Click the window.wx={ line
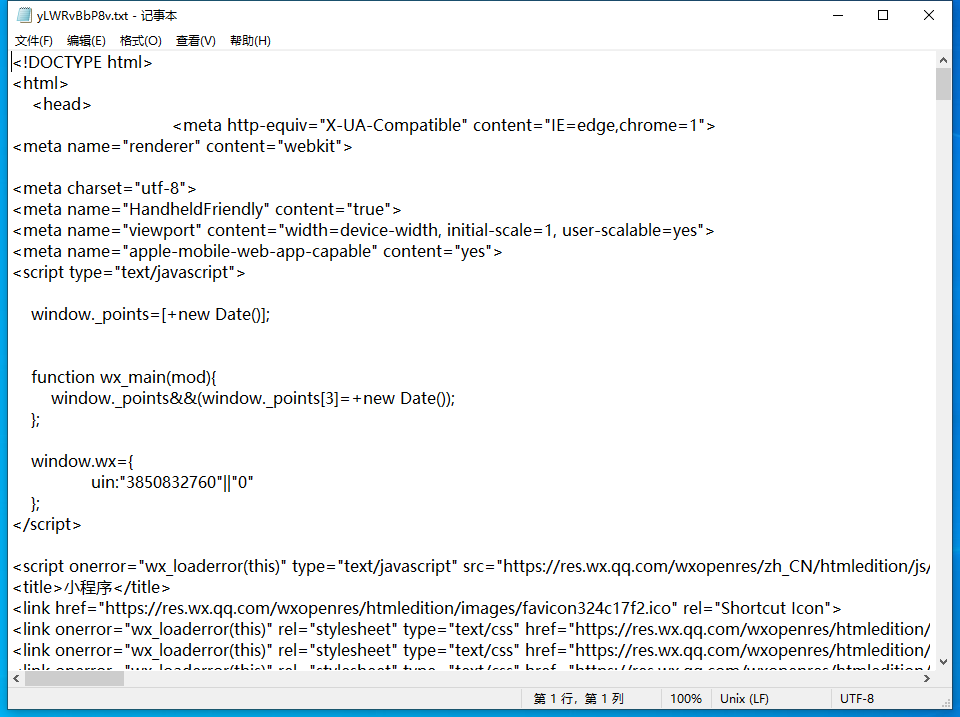This screenshot has height=717, width=960. [82, 461]
